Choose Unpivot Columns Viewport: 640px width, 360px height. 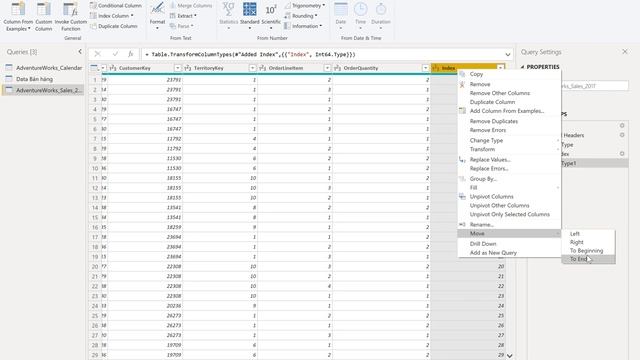point(509,197)
